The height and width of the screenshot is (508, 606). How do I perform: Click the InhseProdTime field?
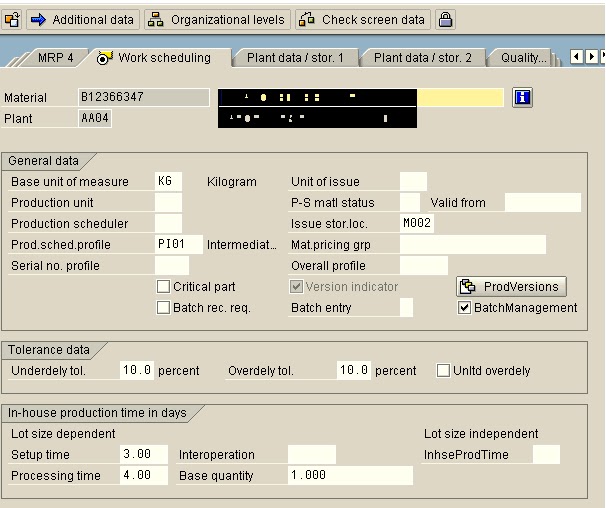click(546, 454)
